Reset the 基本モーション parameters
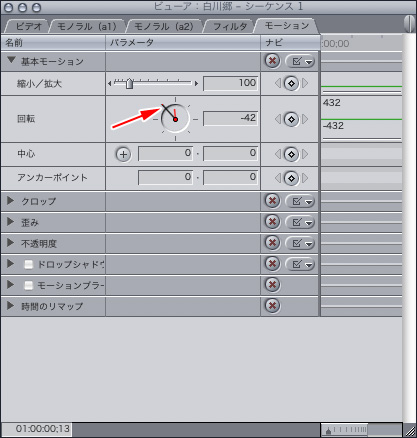The image size is (417, 438). (272, 61)
